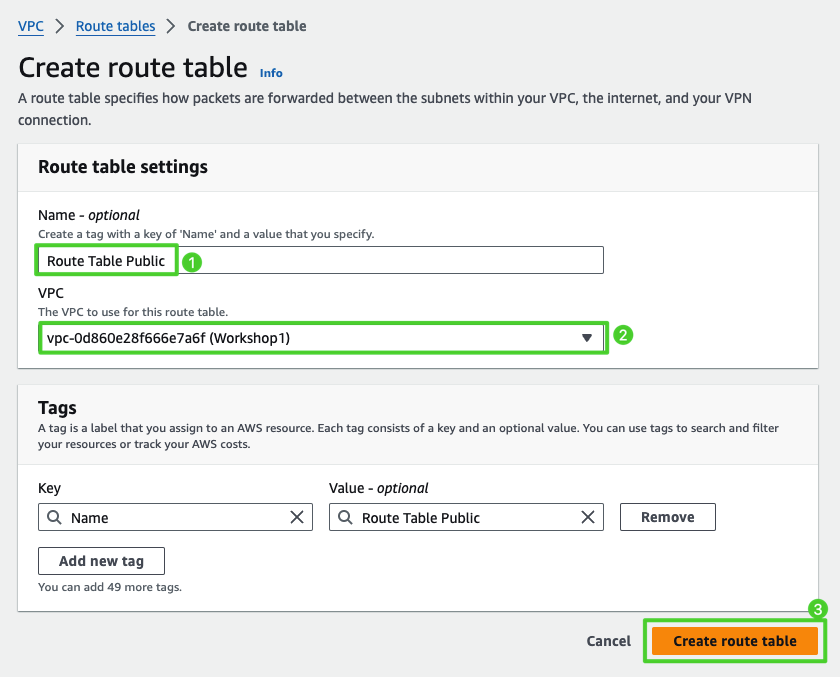This screenshot has height=677, width=840.
Task: Click the green step 3 marker badge
Action: click(x=817, y=609)
